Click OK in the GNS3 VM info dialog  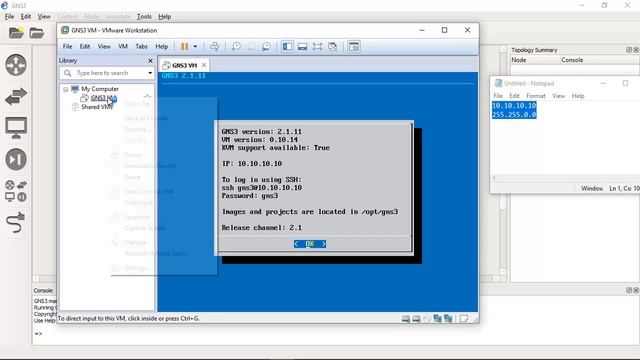(x=310, y=244)
